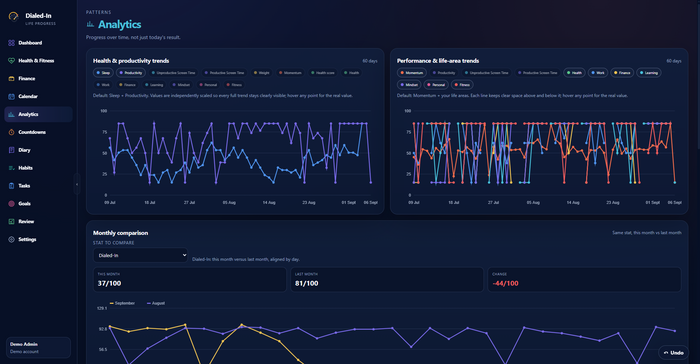Enable Work chip in Health & productivity trends

tap(103, 85)
